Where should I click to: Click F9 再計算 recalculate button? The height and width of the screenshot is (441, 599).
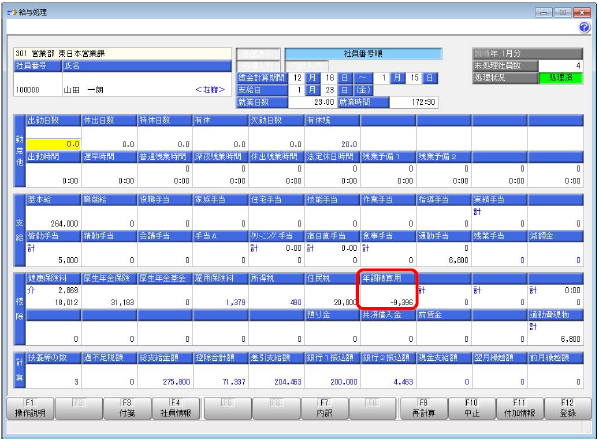pos(423,408)
